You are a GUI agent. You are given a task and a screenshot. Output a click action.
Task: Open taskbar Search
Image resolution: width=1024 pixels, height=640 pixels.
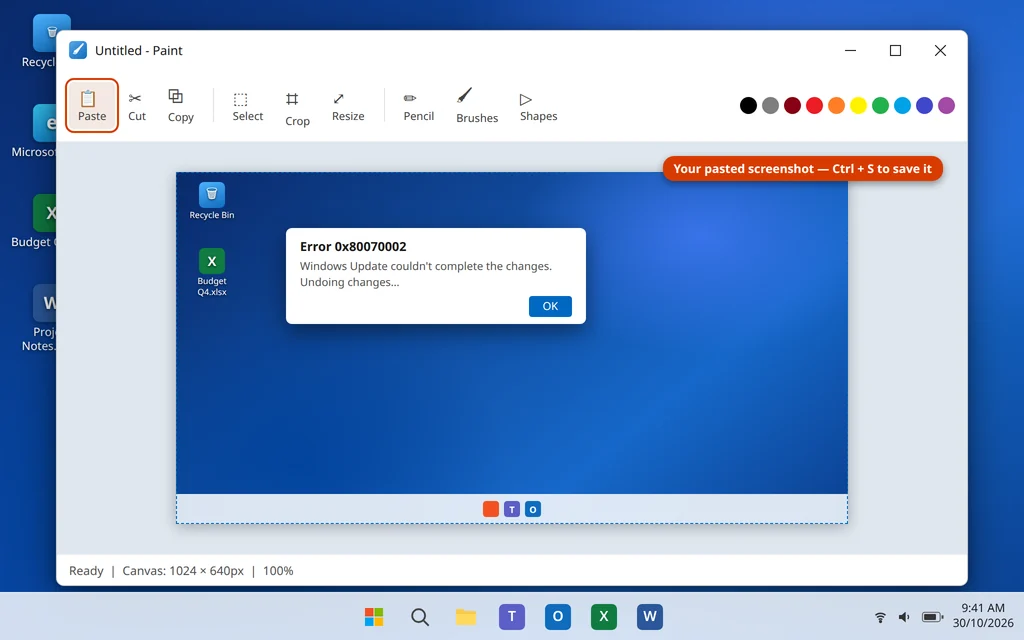(420, 616)
